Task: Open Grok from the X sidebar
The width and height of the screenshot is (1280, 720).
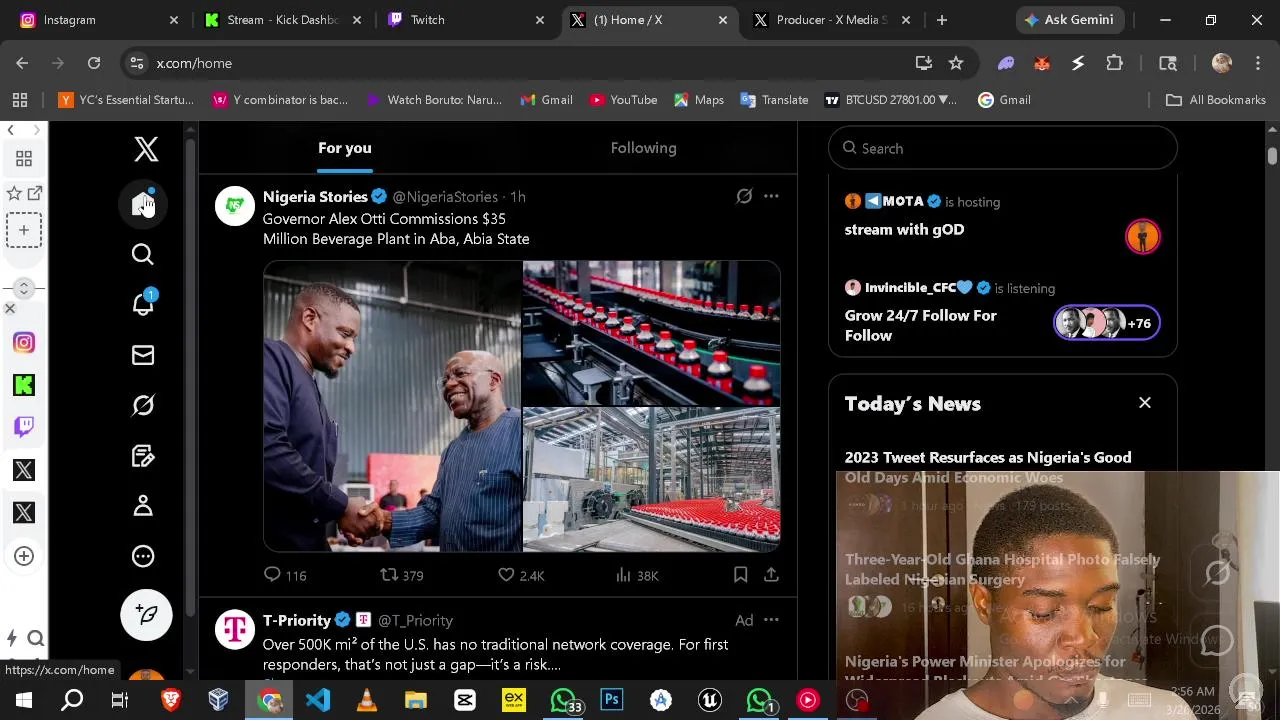Action: [x=143, y=405]
